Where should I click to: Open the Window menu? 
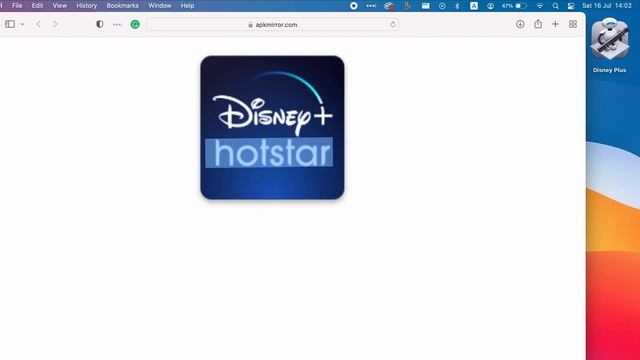(160, 6)
